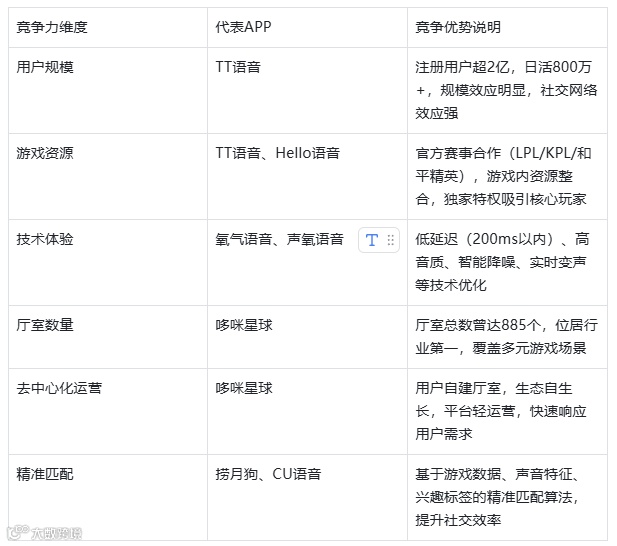Click the line "长，平台轻运营，快速响应"
The image size is (617, 546).
point(501,411)
